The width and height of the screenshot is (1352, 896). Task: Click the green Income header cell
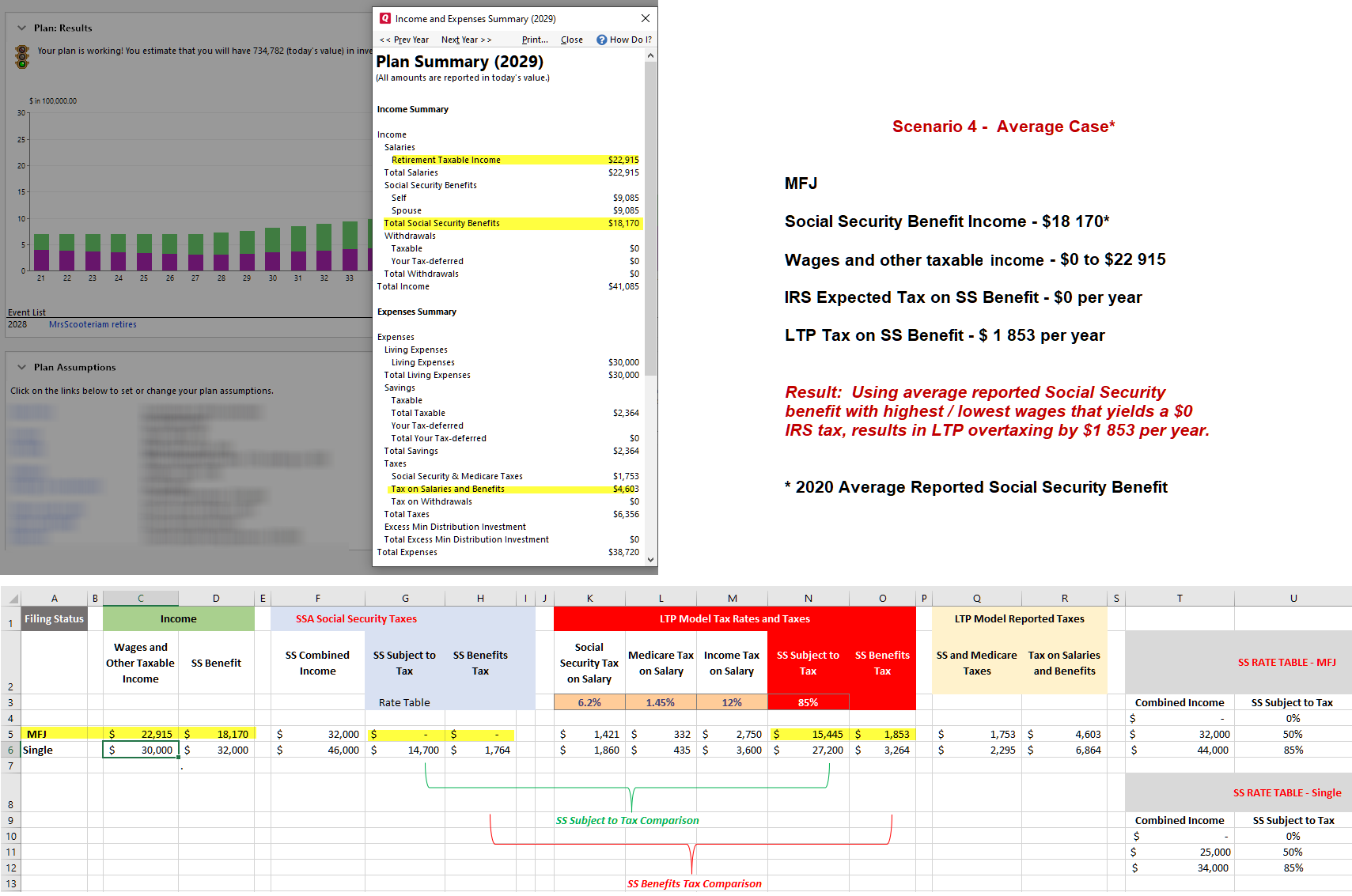tap(178, 618)
